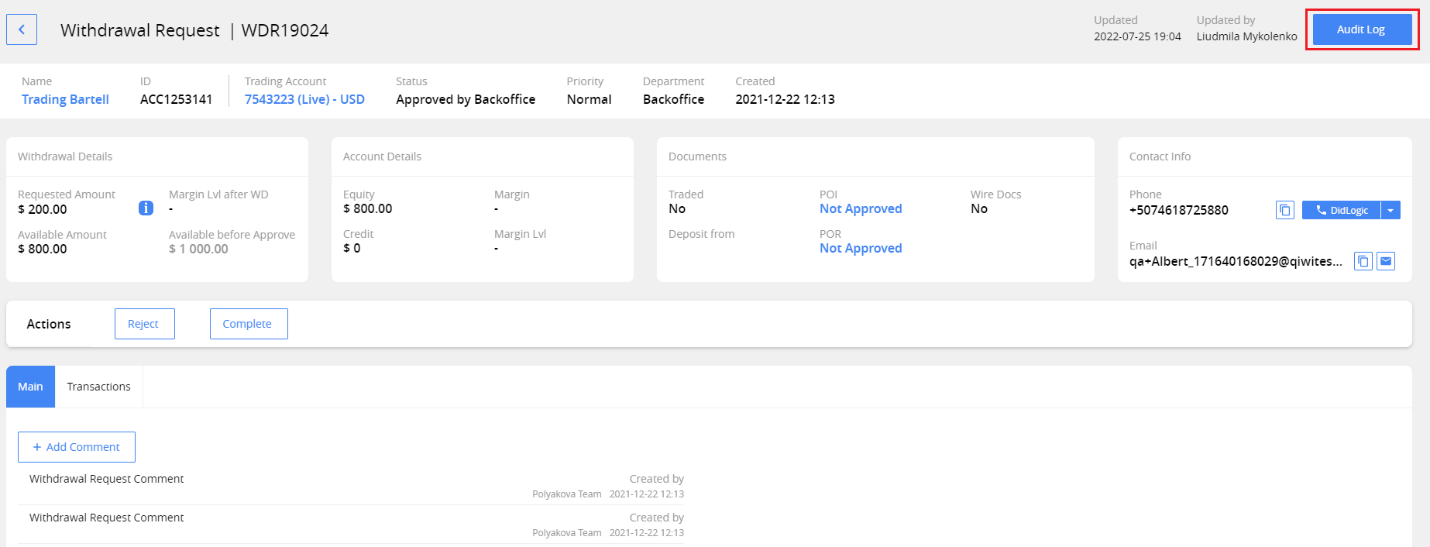Complete the withdrawal request

tap(248, 324)
